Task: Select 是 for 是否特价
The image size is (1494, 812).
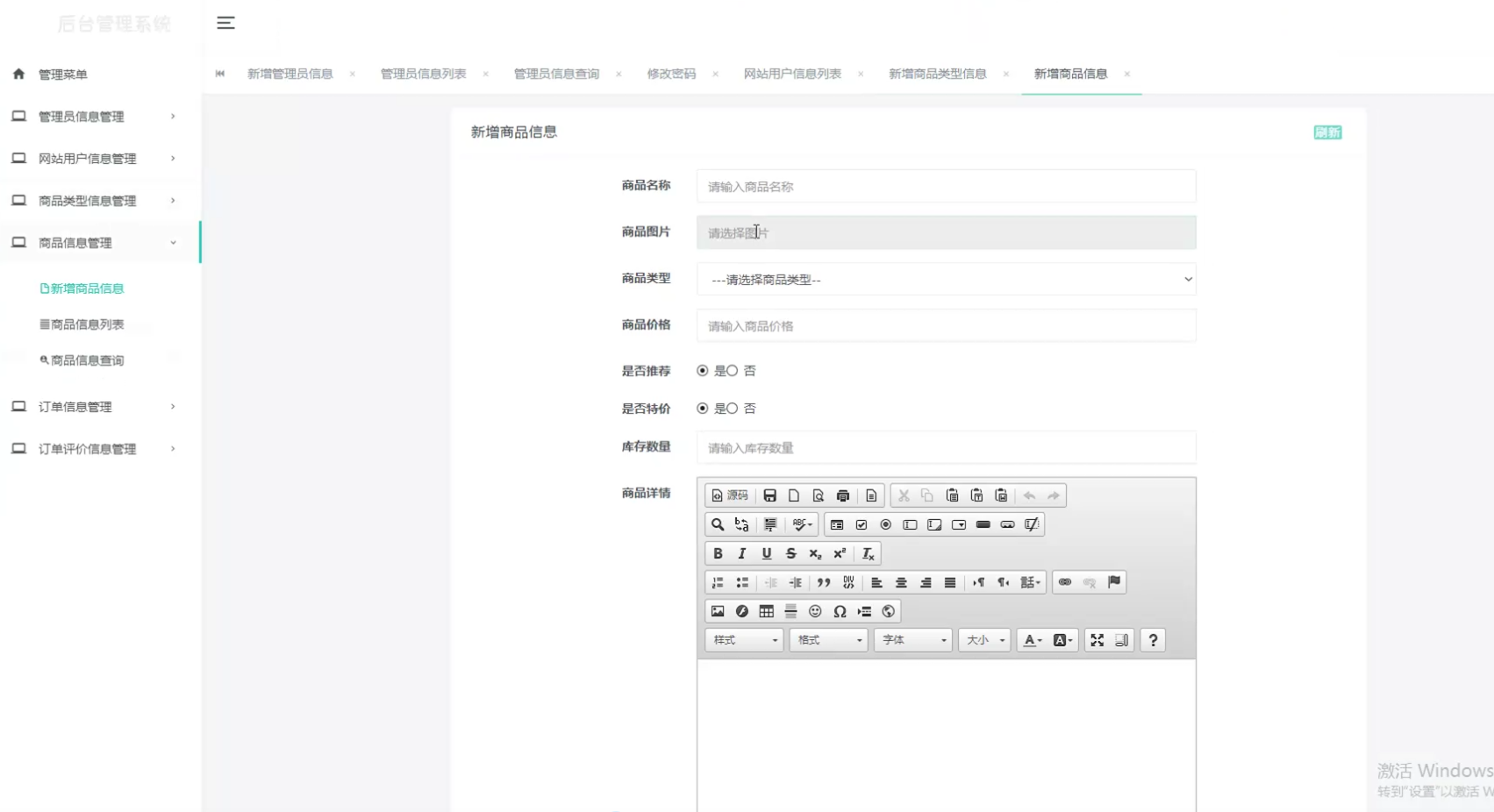Action: pos(703,409)
